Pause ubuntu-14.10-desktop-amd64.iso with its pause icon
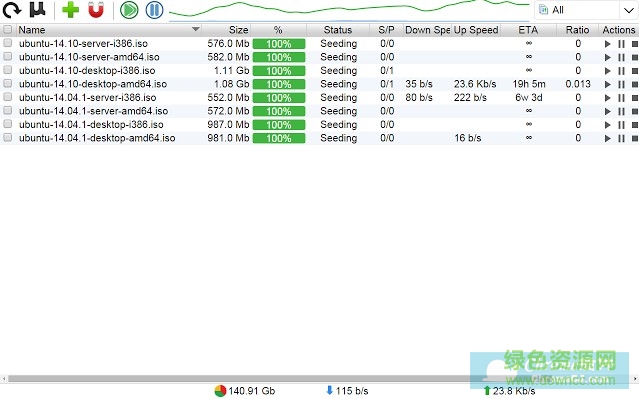Screen dimensions: 639x399 621,84
